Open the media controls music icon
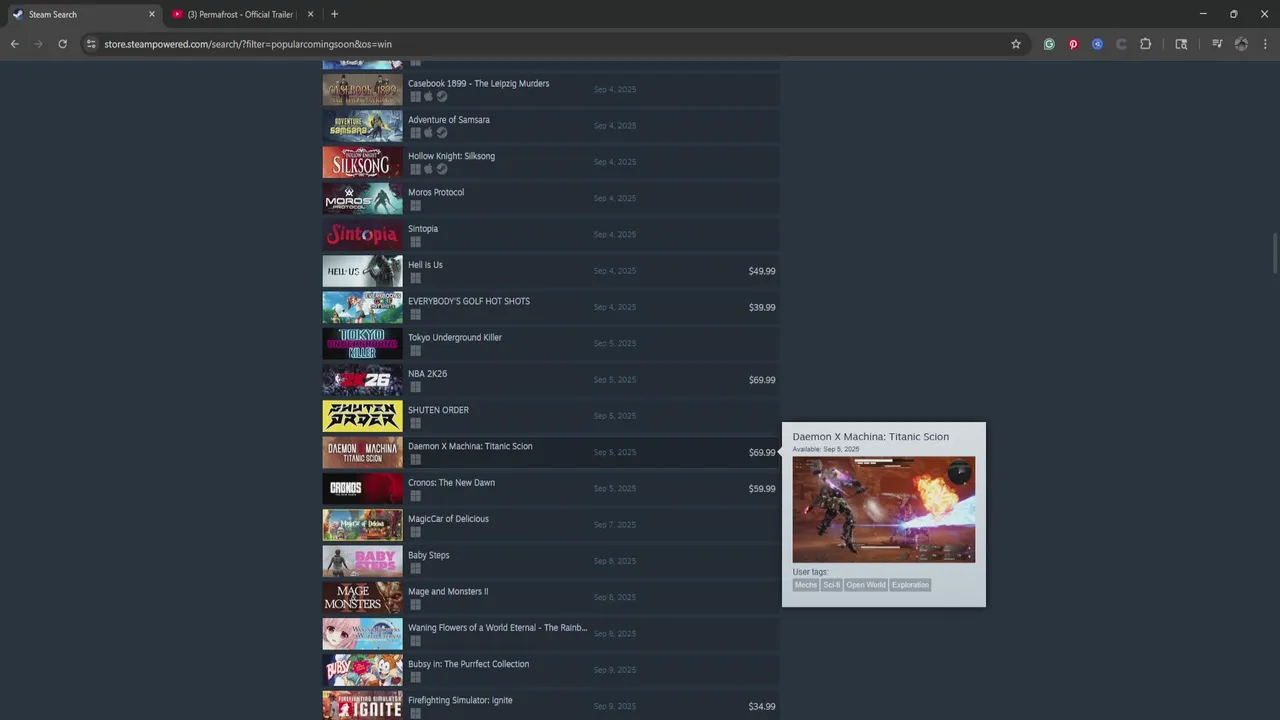Viewport: 1280px width, 720px height. 1217,44
